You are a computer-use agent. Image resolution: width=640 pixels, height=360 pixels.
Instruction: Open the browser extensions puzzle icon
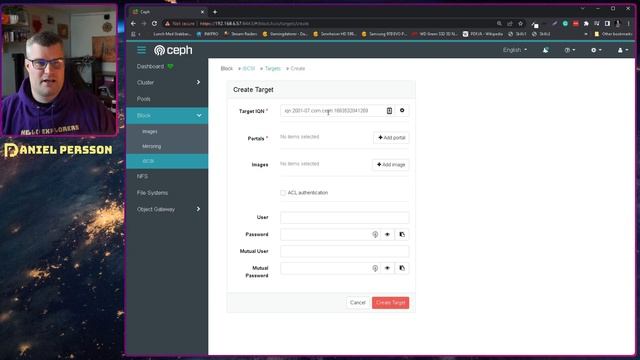tap(586, 24)
